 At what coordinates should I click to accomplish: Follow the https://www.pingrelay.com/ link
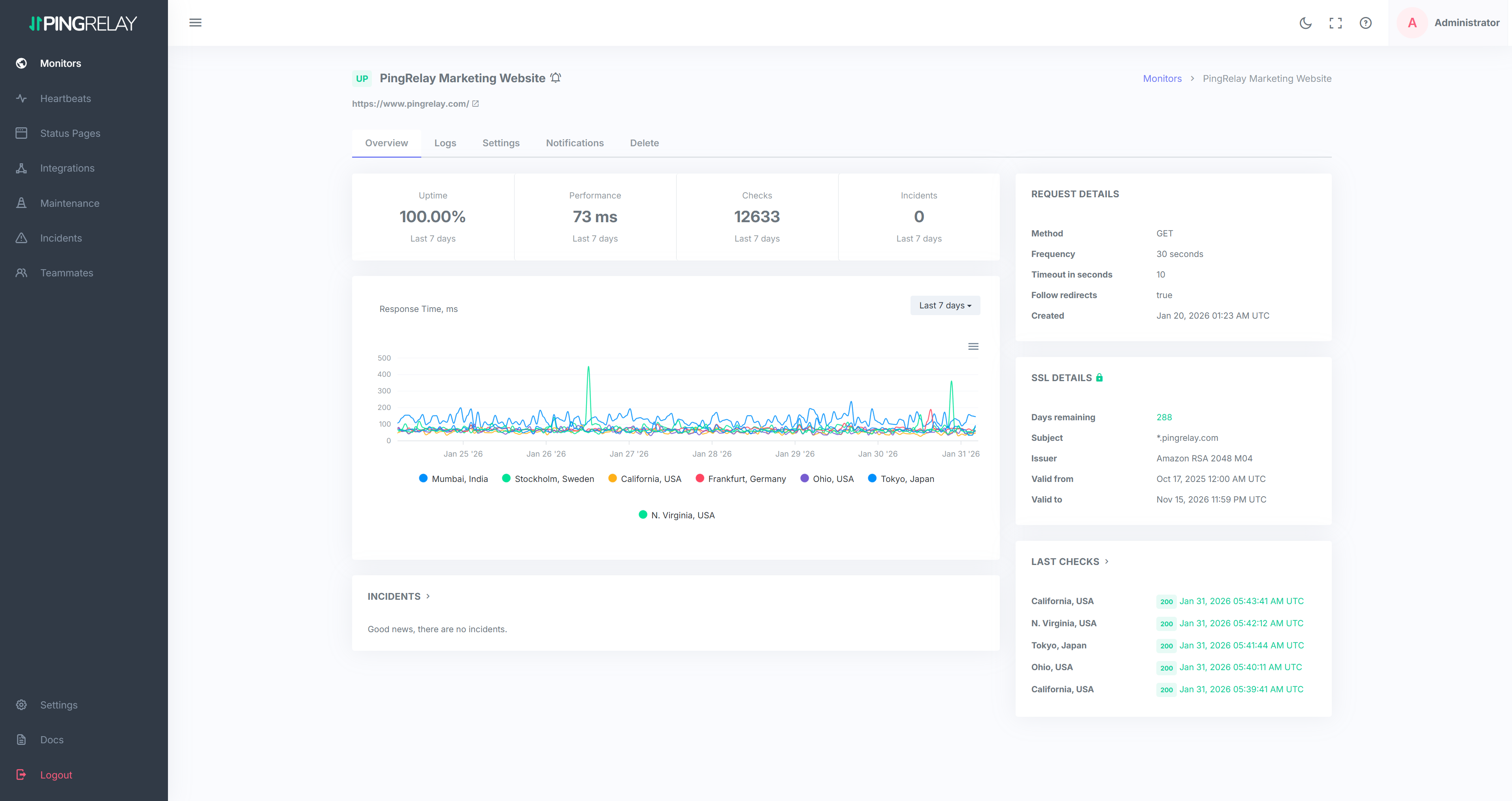coord(410,103)
